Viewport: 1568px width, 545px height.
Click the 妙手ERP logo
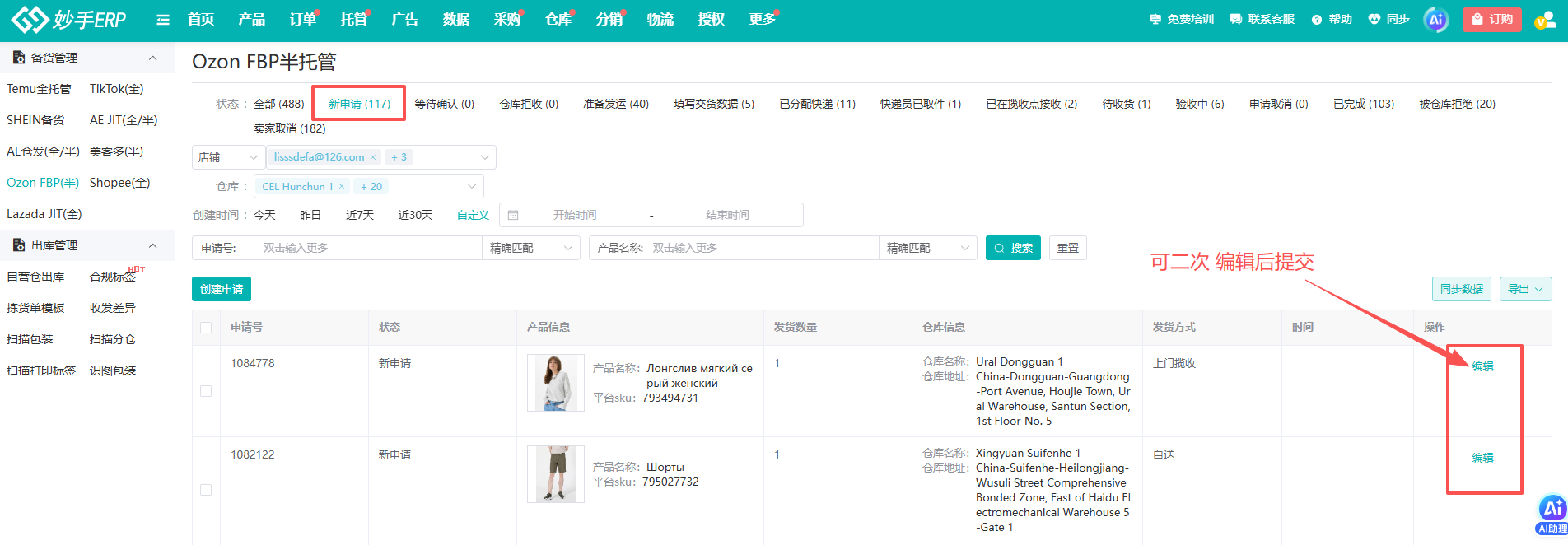point(68,19)
